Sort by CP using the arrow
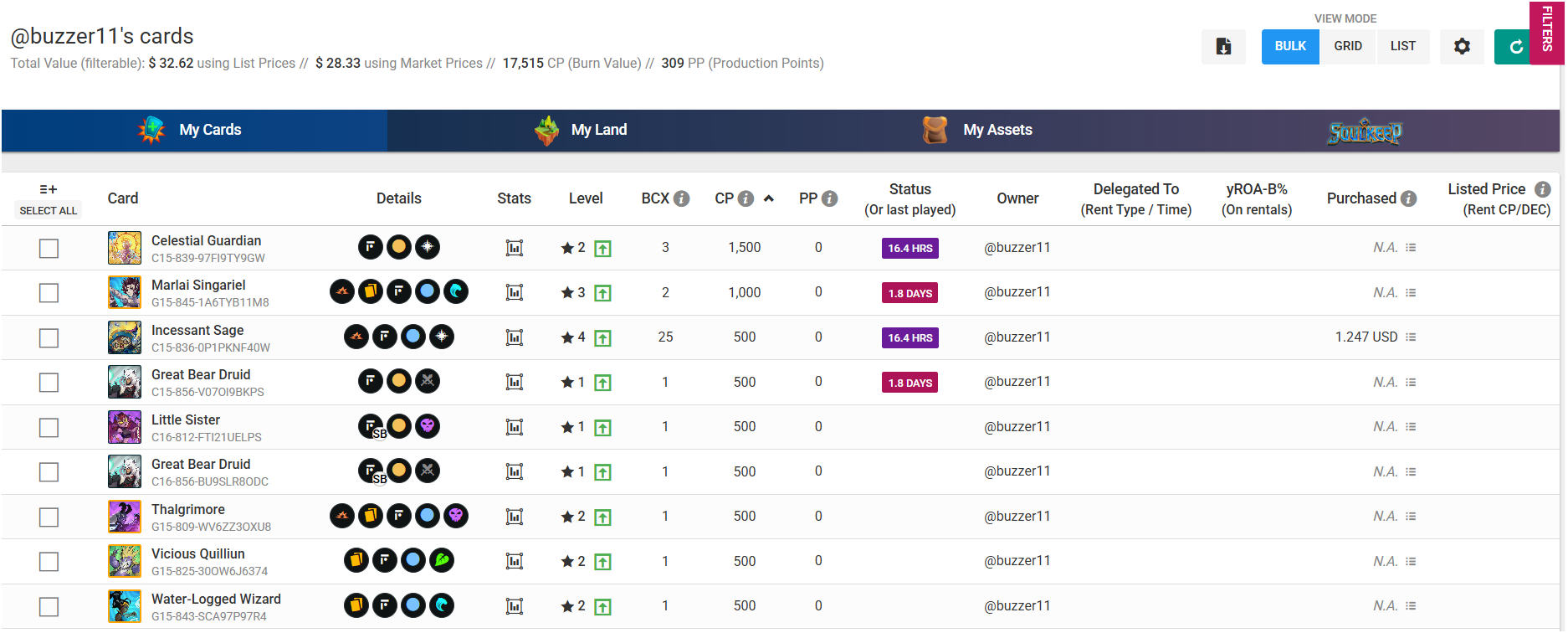 (x=769, y=198)
